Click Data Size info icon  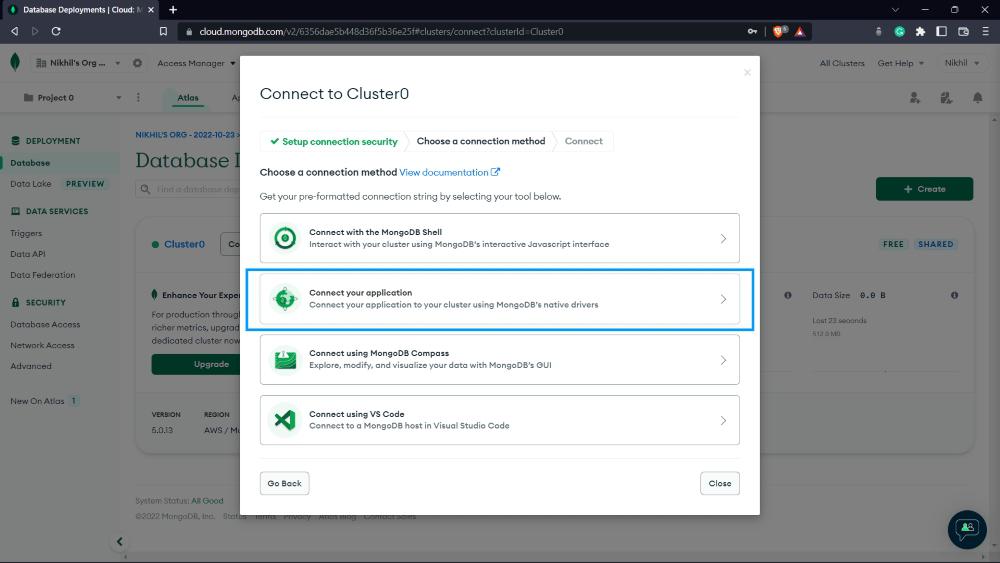click(954, 295)
